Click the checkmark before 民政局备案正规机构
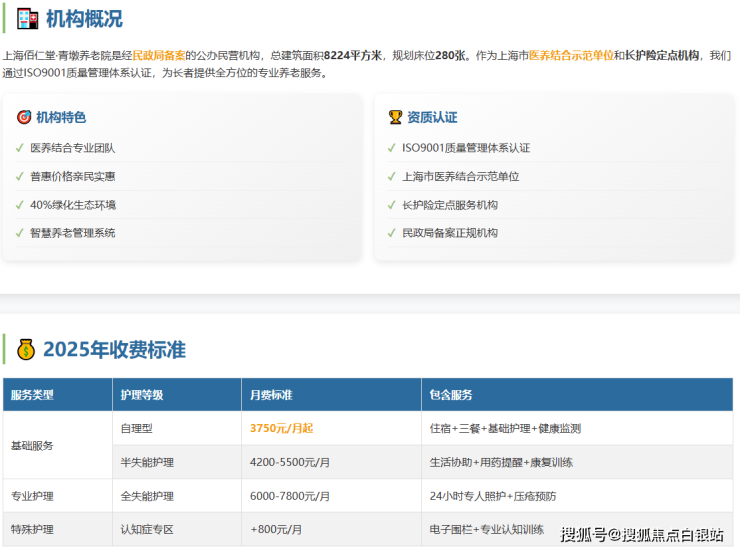 (391, 233)
